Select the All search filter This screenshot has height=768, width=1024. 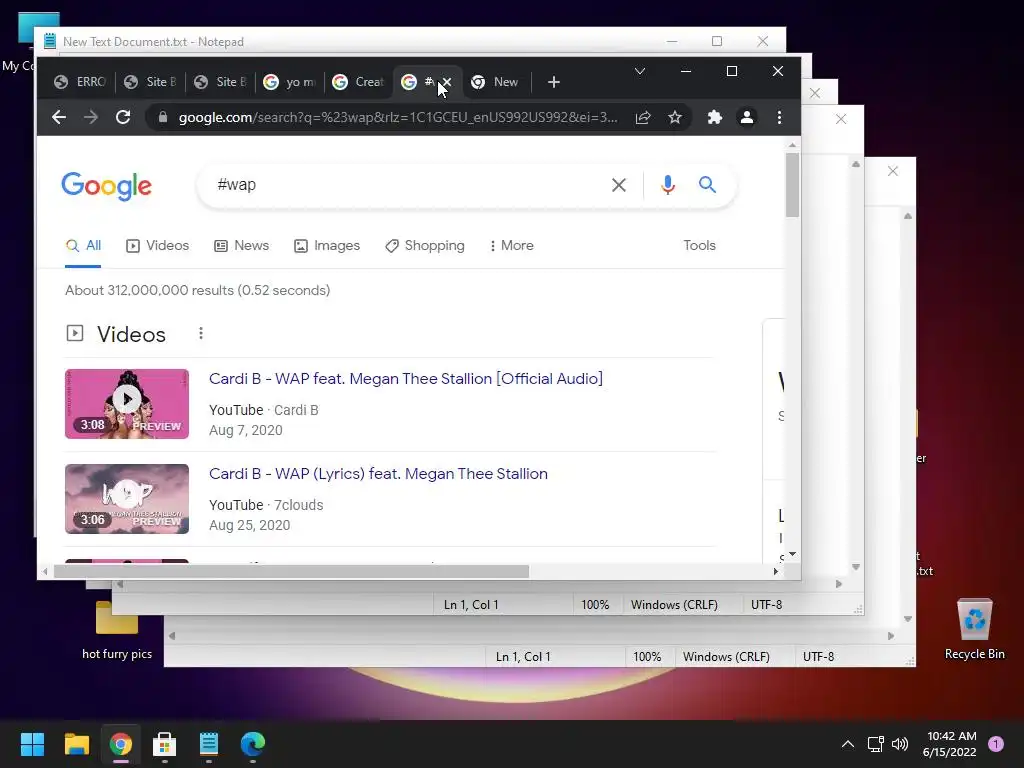83,246
